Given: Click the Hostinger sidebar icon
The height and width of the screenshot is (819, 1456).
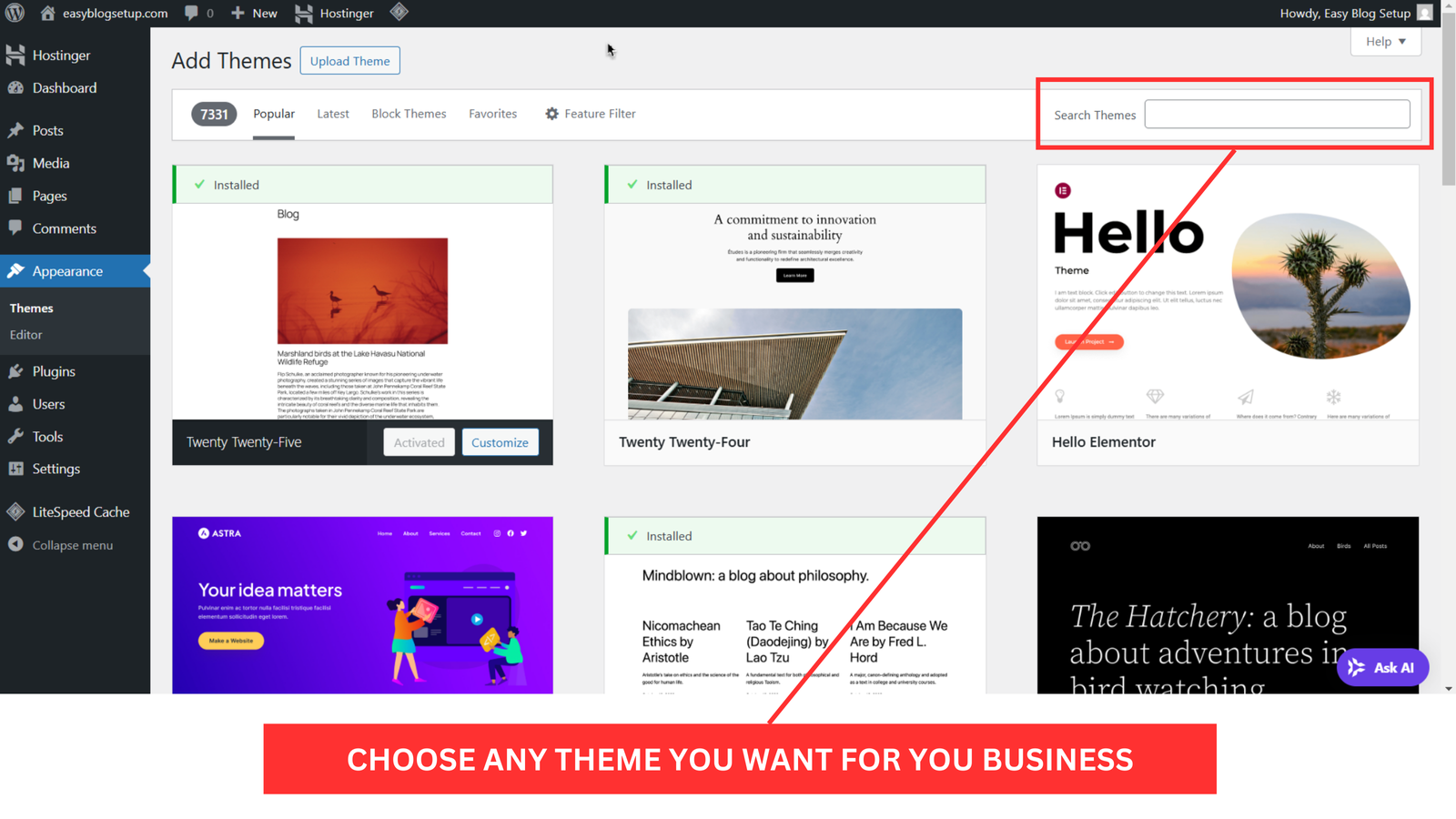Looking at the screenshot, I should tap(15, 55).
